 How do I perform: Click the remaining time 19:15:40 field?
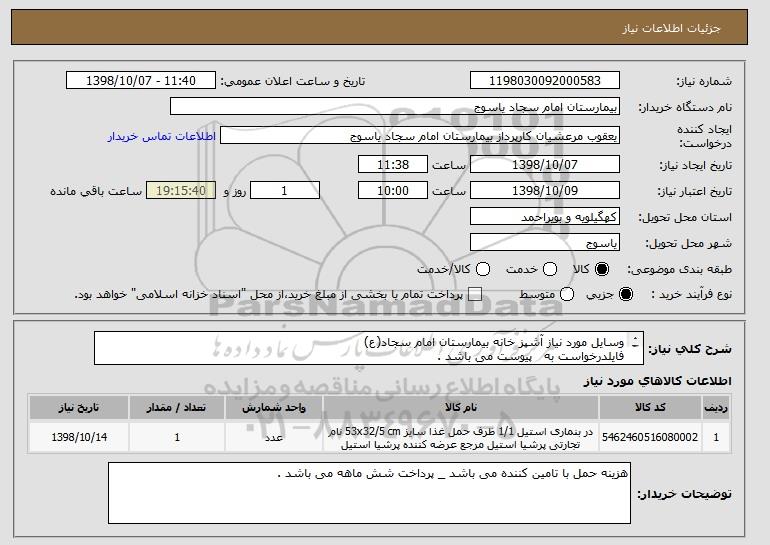[181, 191]
